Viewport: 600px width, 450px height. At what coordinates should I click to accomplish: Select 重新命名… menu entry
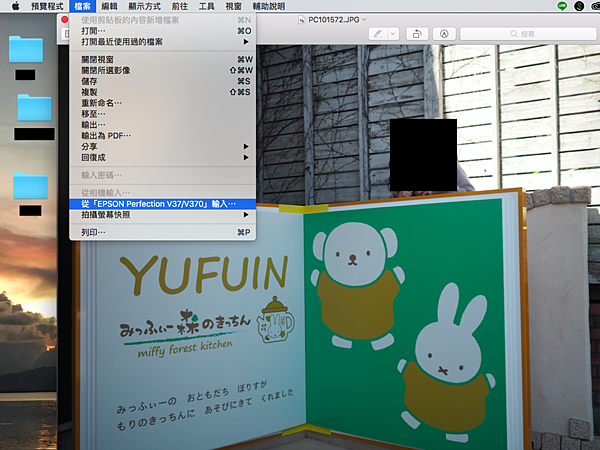[163, 103]
